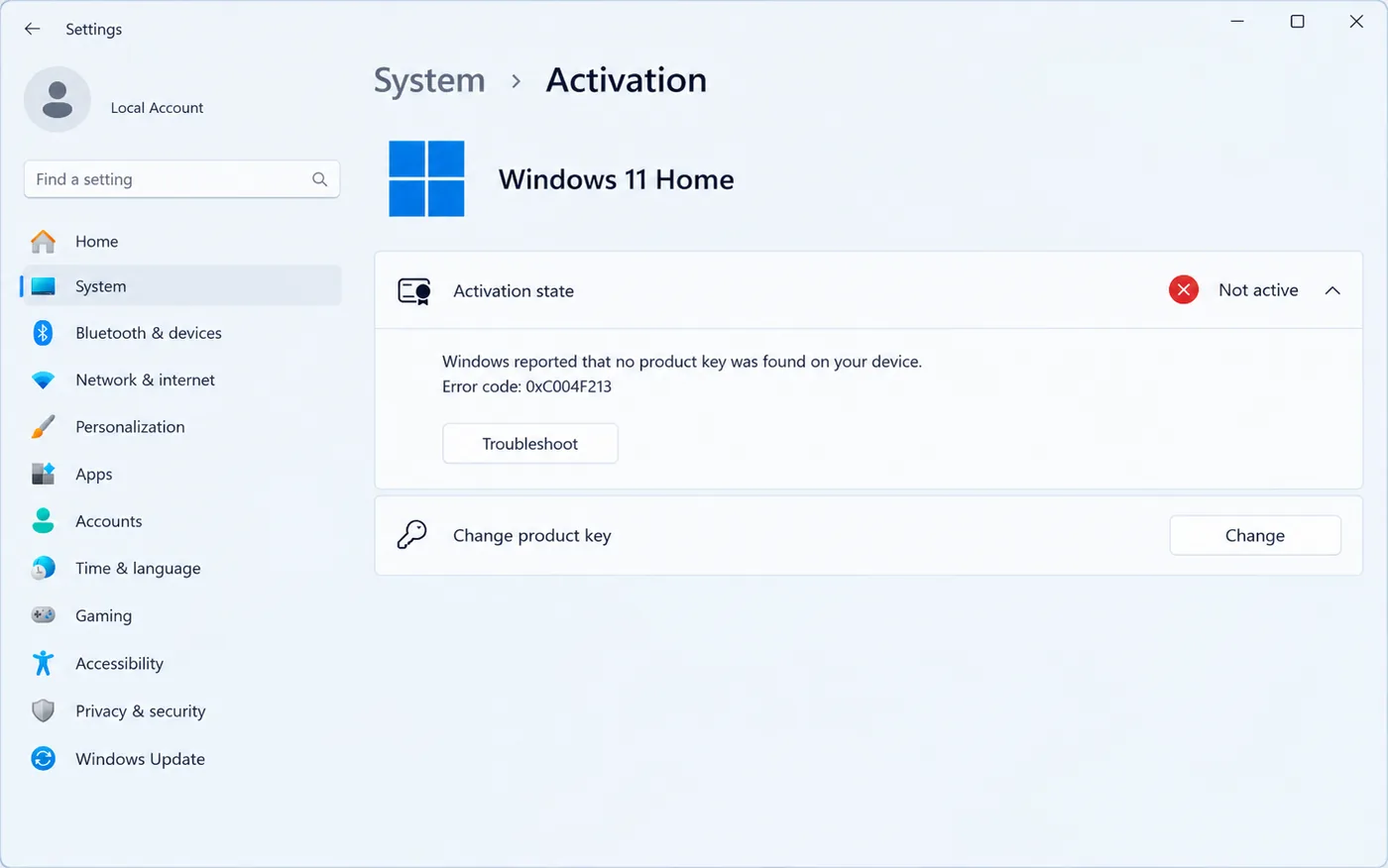Click the Apps grid icon

[43, 474]
